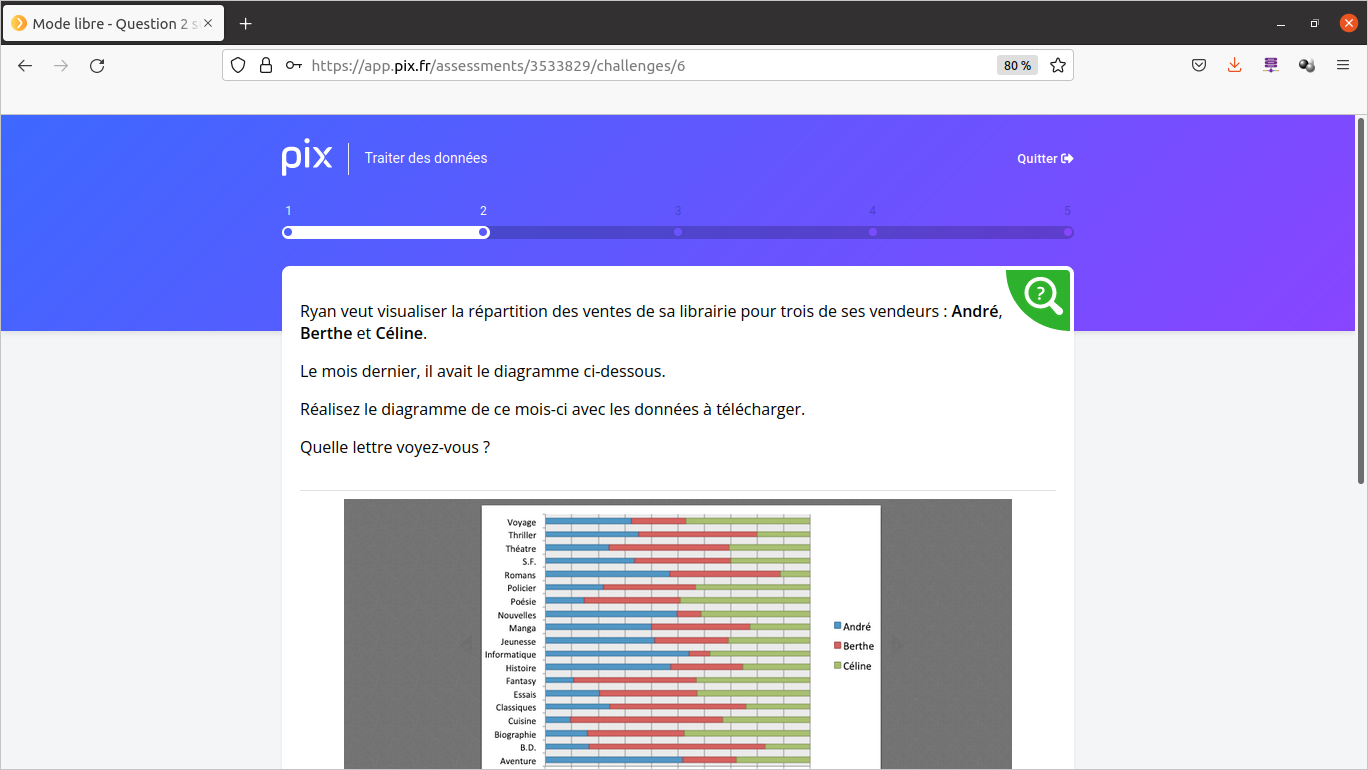This screenshot has height=770, width=1368.
Task: Bookmark this page with the star
Action: click(1057, 66)
